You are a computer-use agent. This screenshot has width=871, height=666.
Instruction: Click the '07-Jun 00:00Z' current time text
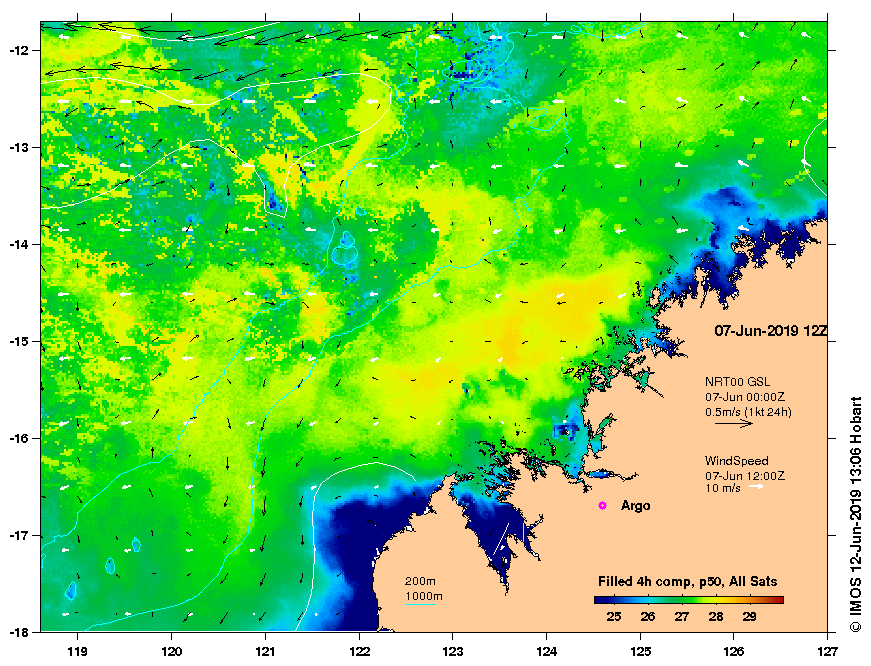point(745,397)
